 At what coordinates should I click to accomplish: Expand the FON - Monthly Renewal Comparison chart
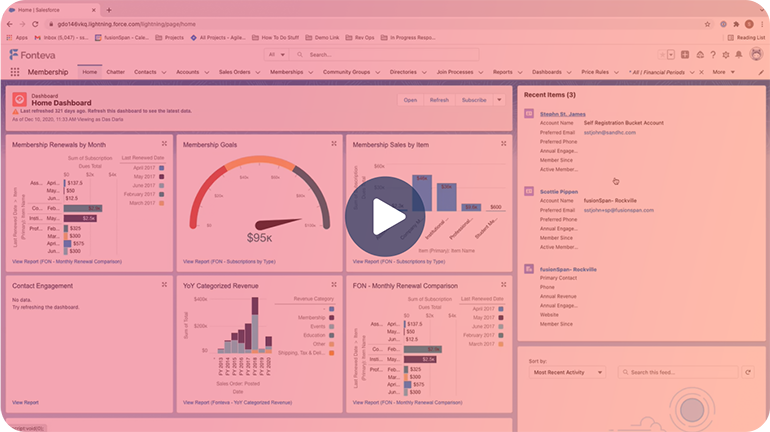pos(503,285)
